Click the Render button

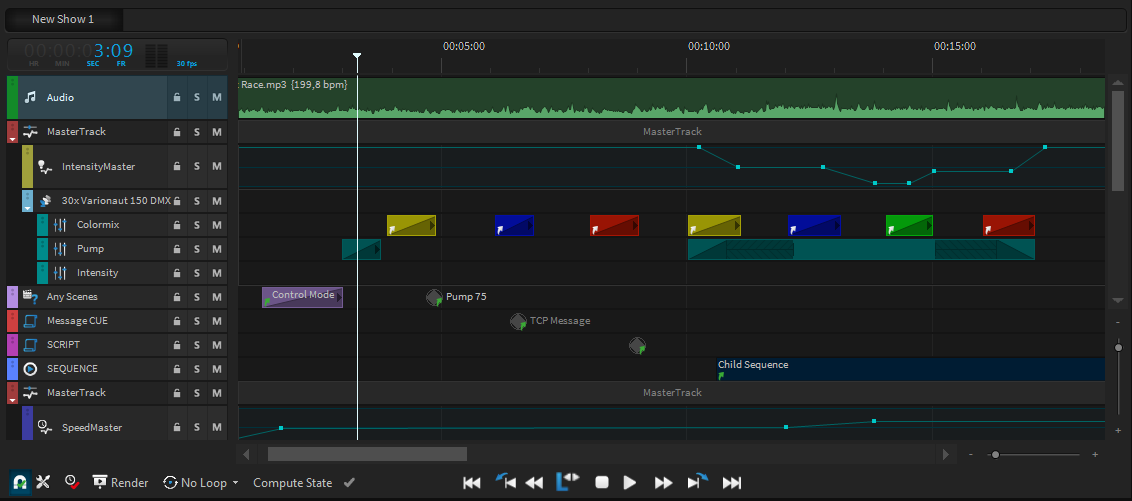point(120,483)
